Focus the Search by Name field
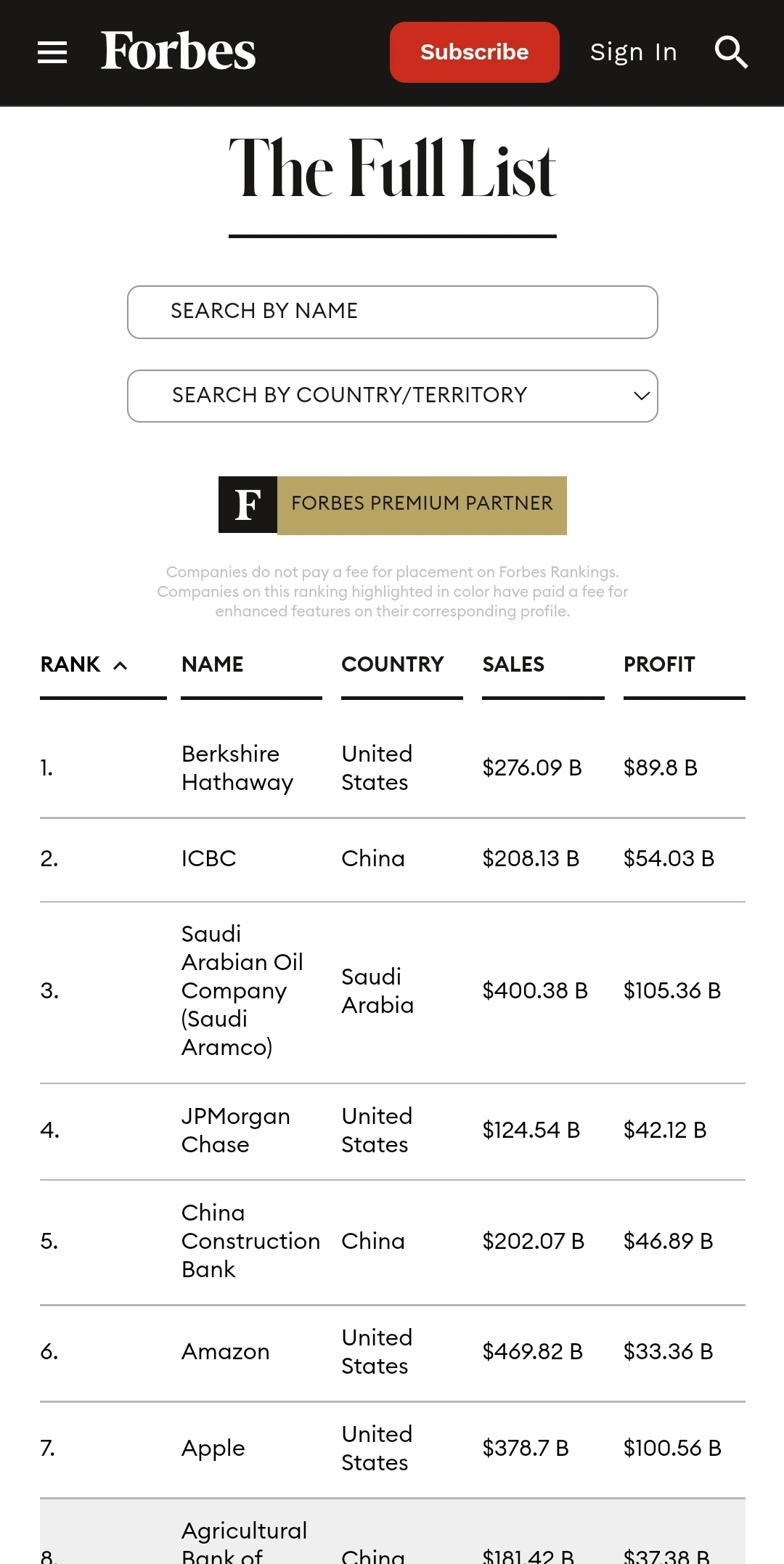The image size is (784, 1564). (x=392, y=312)
